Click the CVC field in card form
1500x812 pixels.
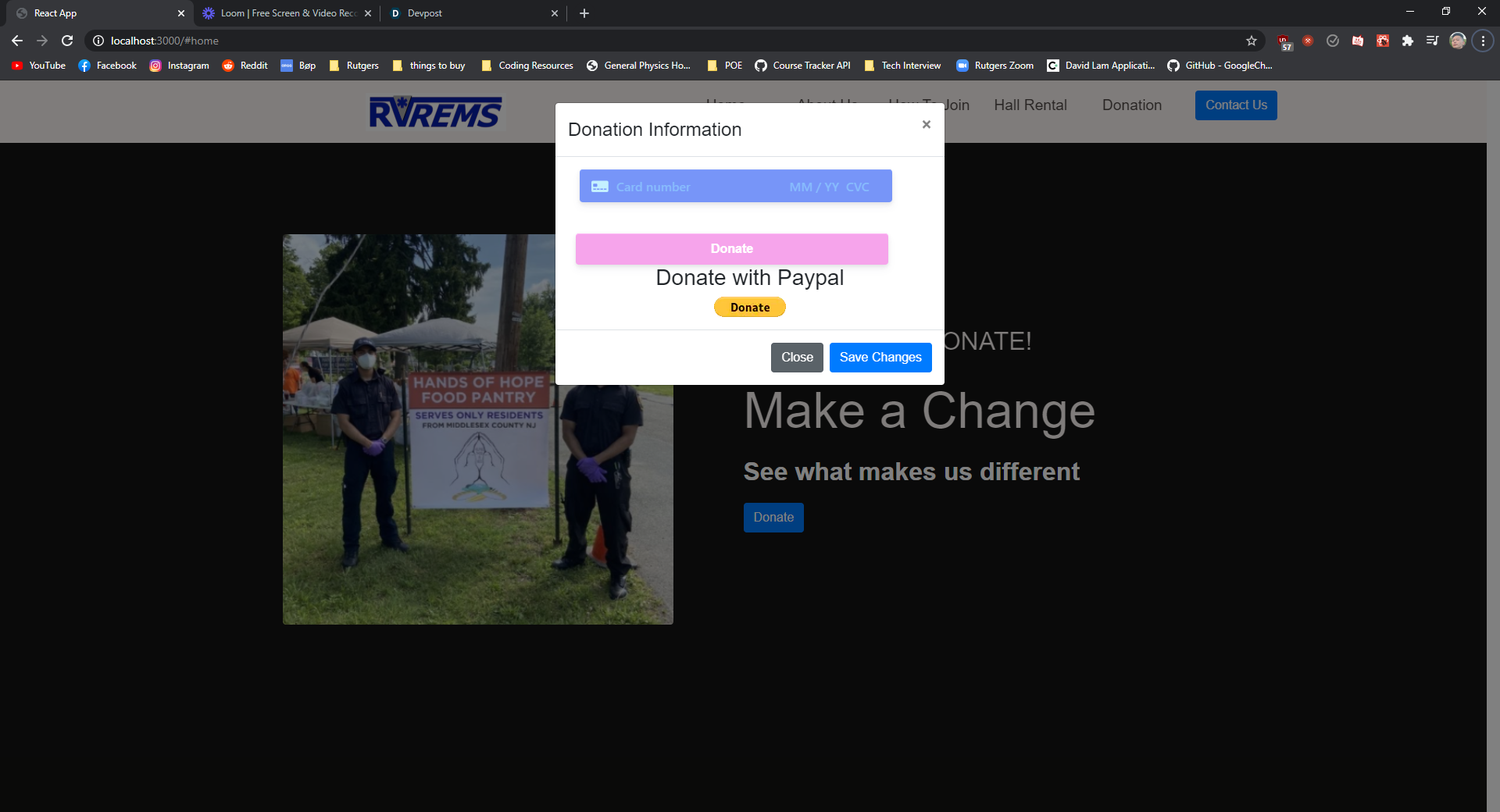[857, 187]
